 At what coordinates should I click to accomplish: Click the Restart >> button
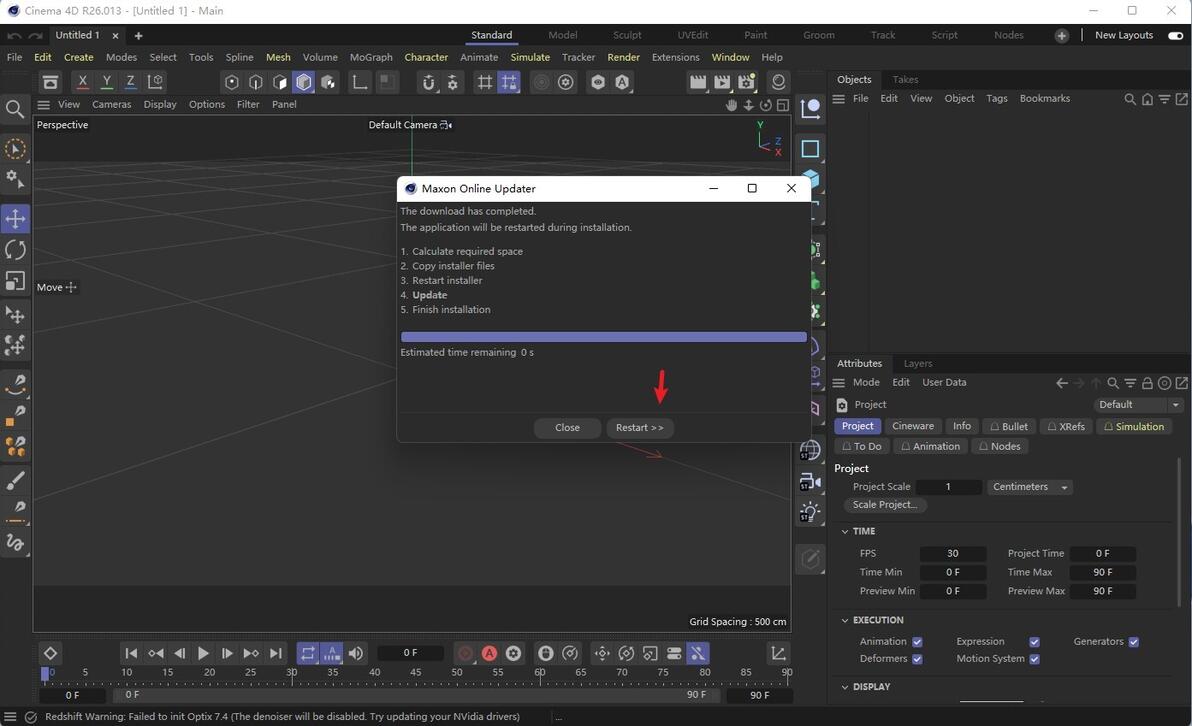pos(639,428)
